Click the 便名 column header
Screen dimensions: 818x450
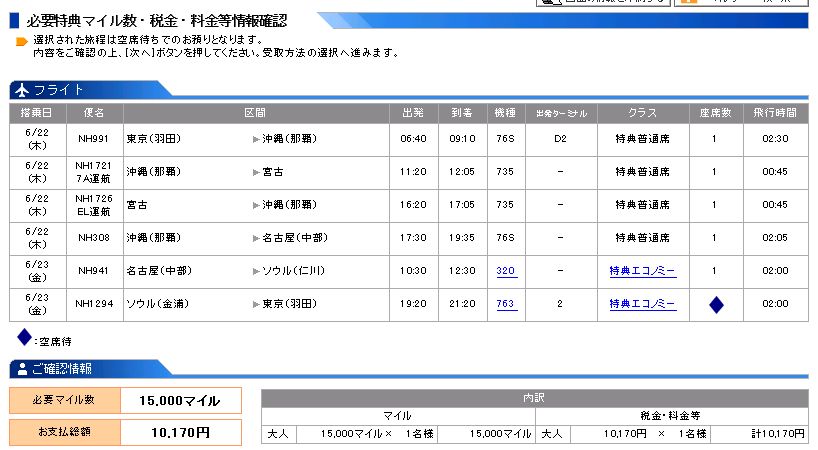coord(94,113)
